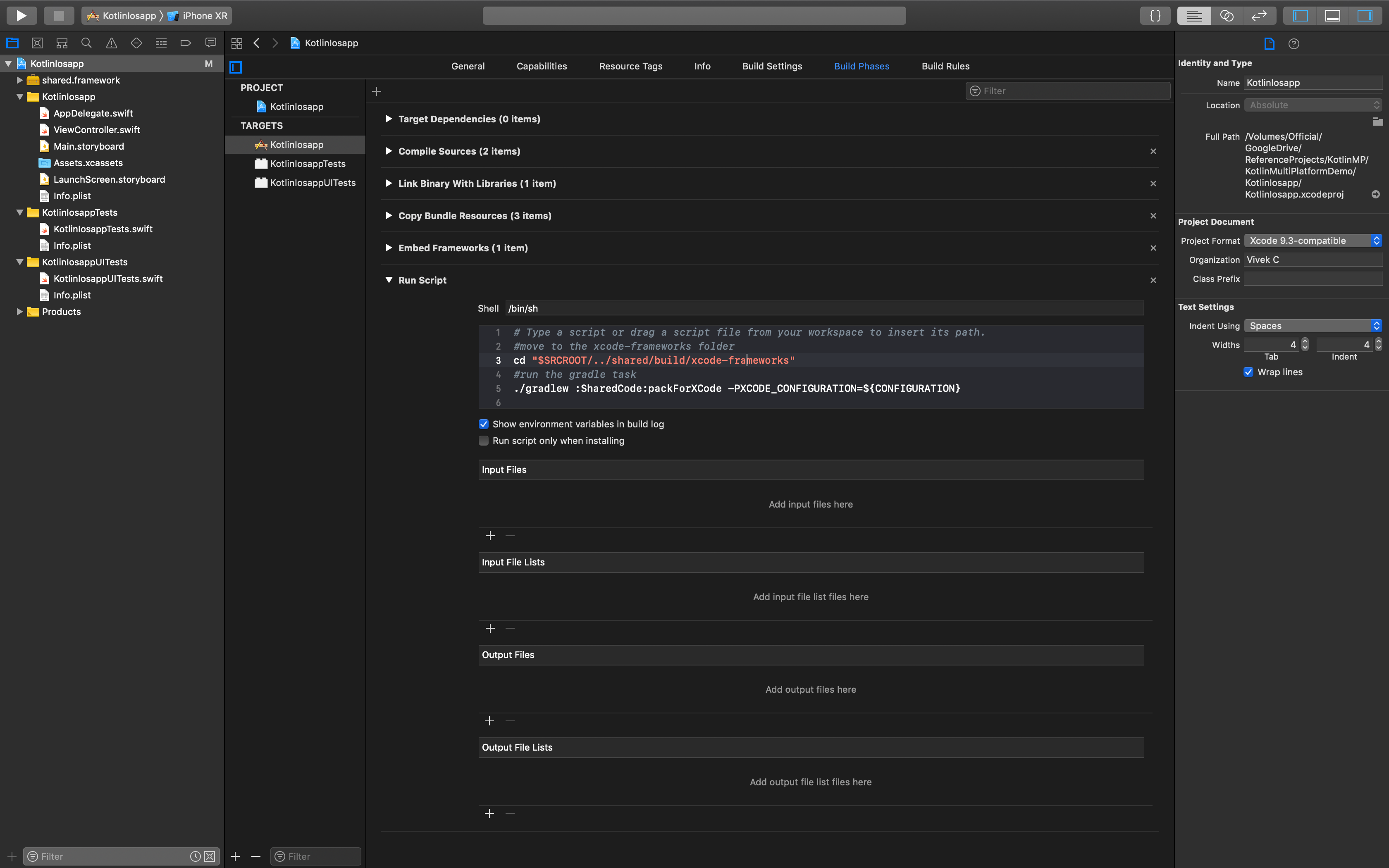
Task: Expand Target Dependencies section
Action: [x=389, y=119]
